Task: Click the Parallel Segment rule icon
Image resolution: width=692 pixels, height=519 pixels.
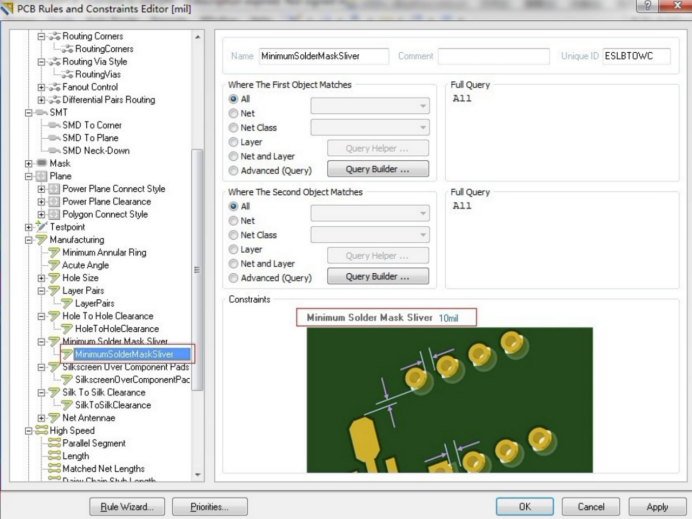Action: point(54,443)
